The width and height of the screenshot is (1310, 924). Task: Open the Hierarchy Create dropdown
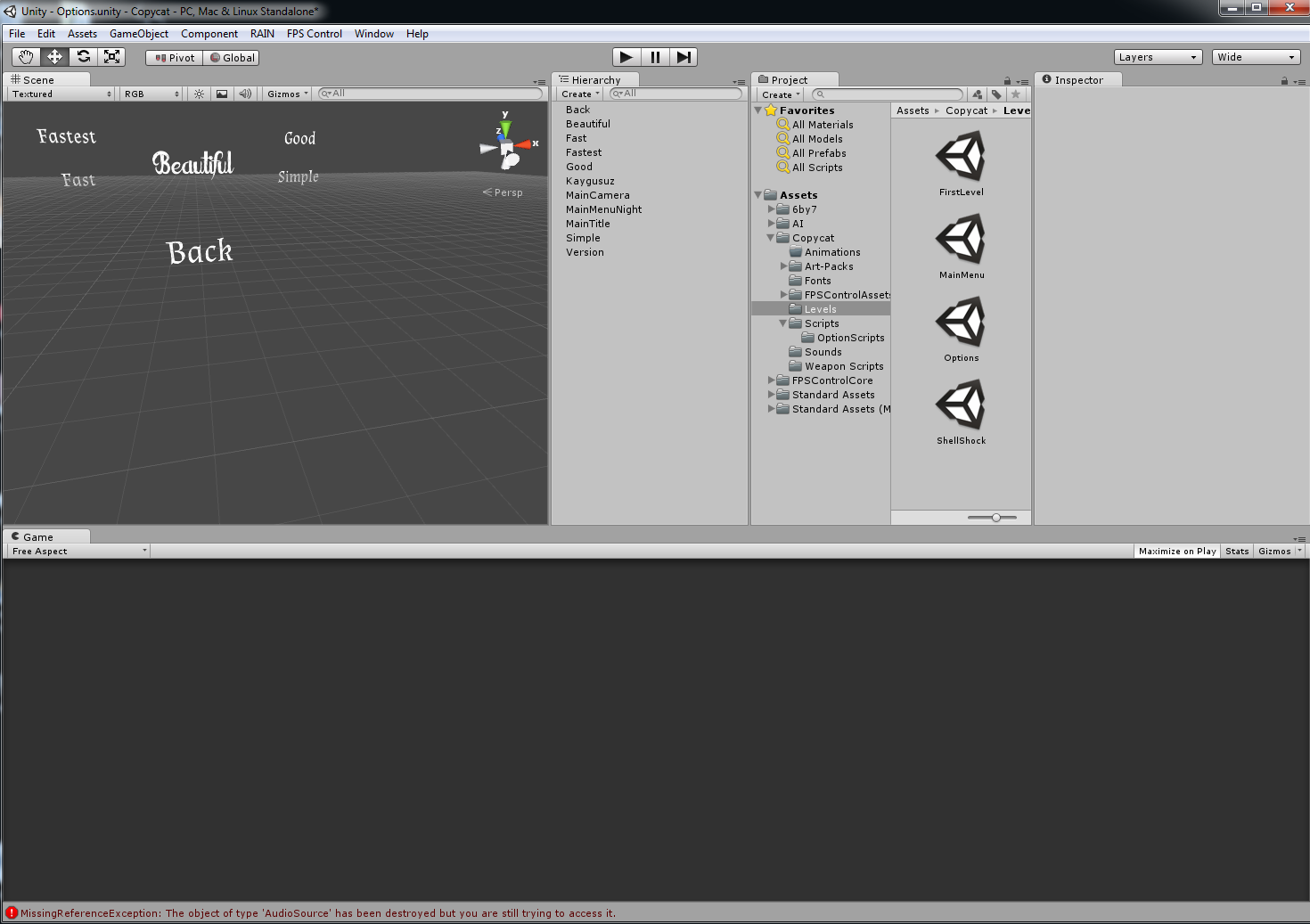pyautogui.click(x=580, y=94)
